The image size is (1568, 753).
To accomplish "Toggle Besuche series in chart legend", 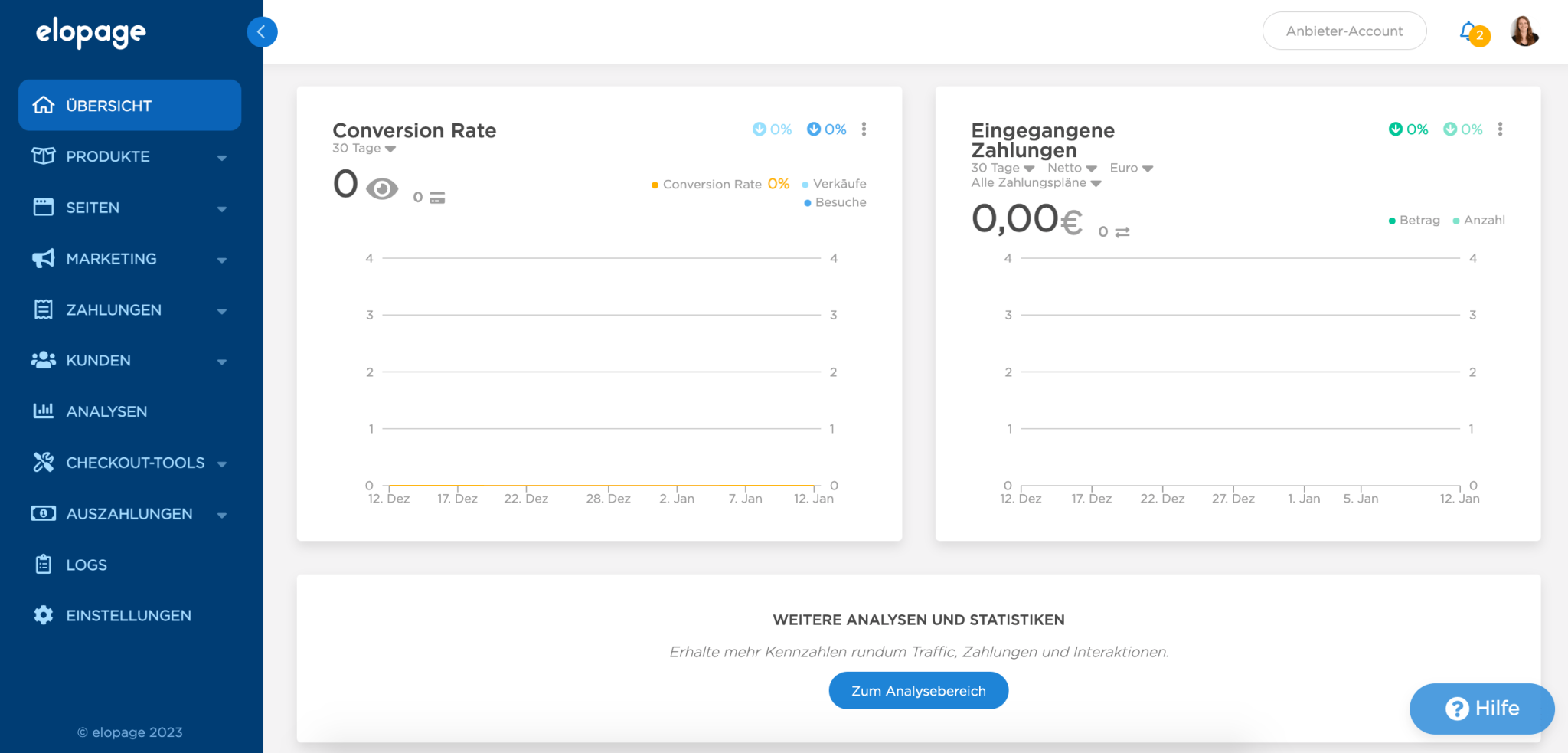I will click(835, 202).
